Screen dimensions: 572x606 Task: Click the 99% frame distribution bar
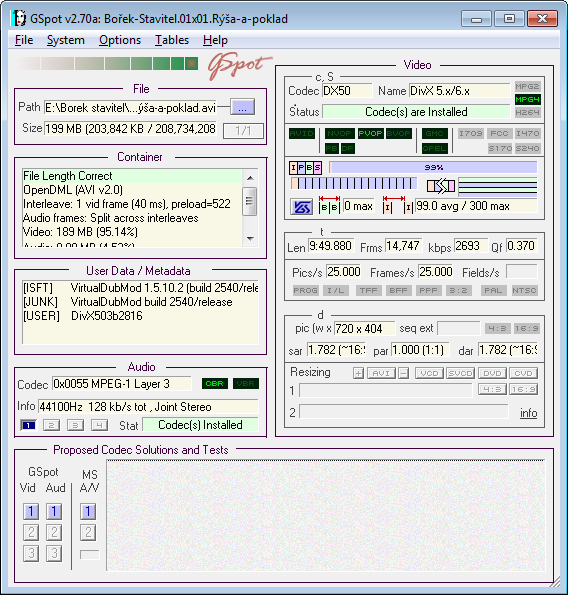tap(433, 168)
